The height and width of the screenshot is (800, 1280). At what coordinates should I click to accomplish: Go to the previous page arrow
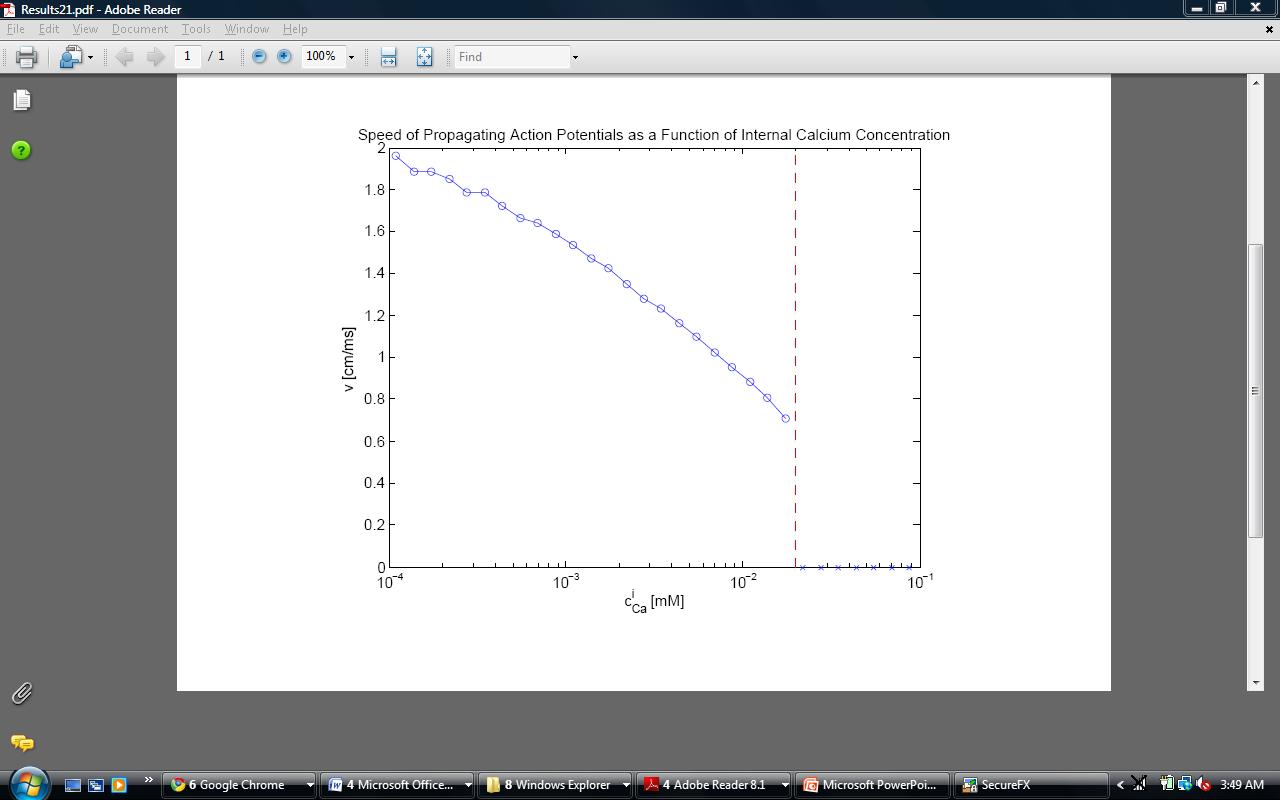(125, 57)
